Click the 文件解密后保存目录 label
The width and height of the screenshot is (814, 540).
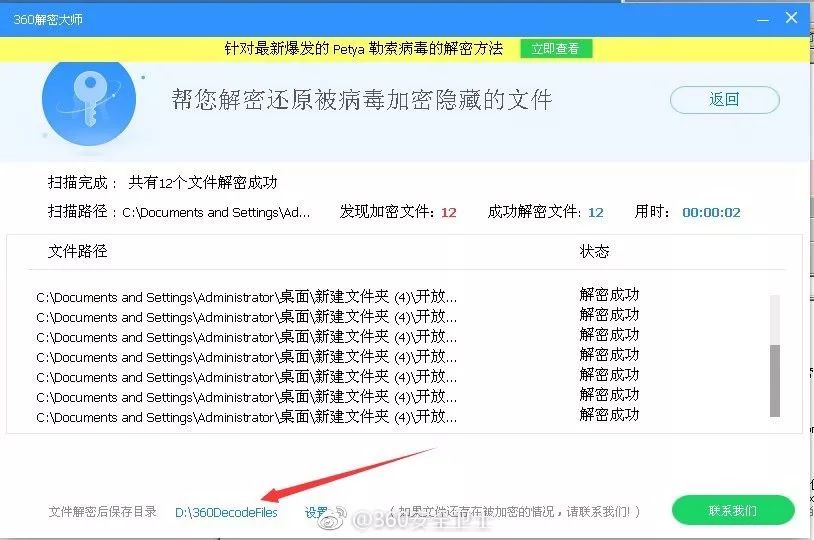click(102, 512)
